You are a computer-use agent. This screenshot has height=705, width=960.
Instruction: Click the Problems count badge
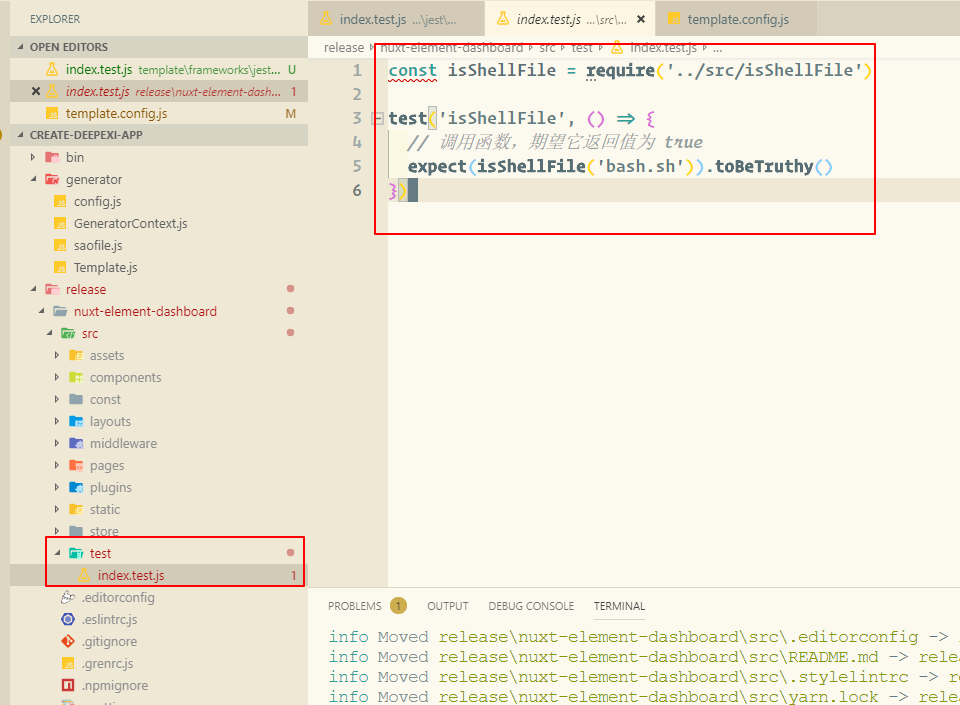tap(398, 606)
